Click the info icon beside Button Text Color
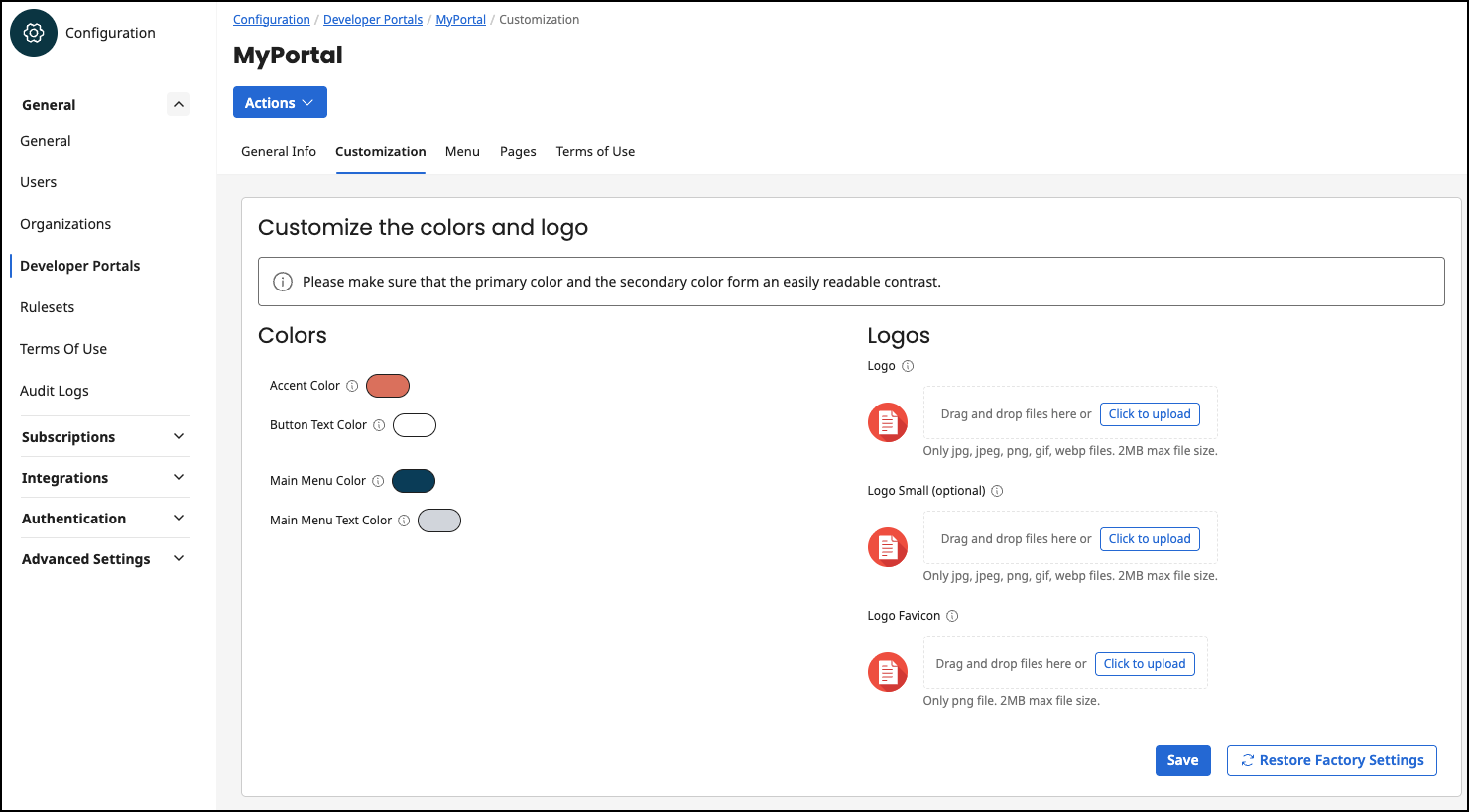 point(379,424)
